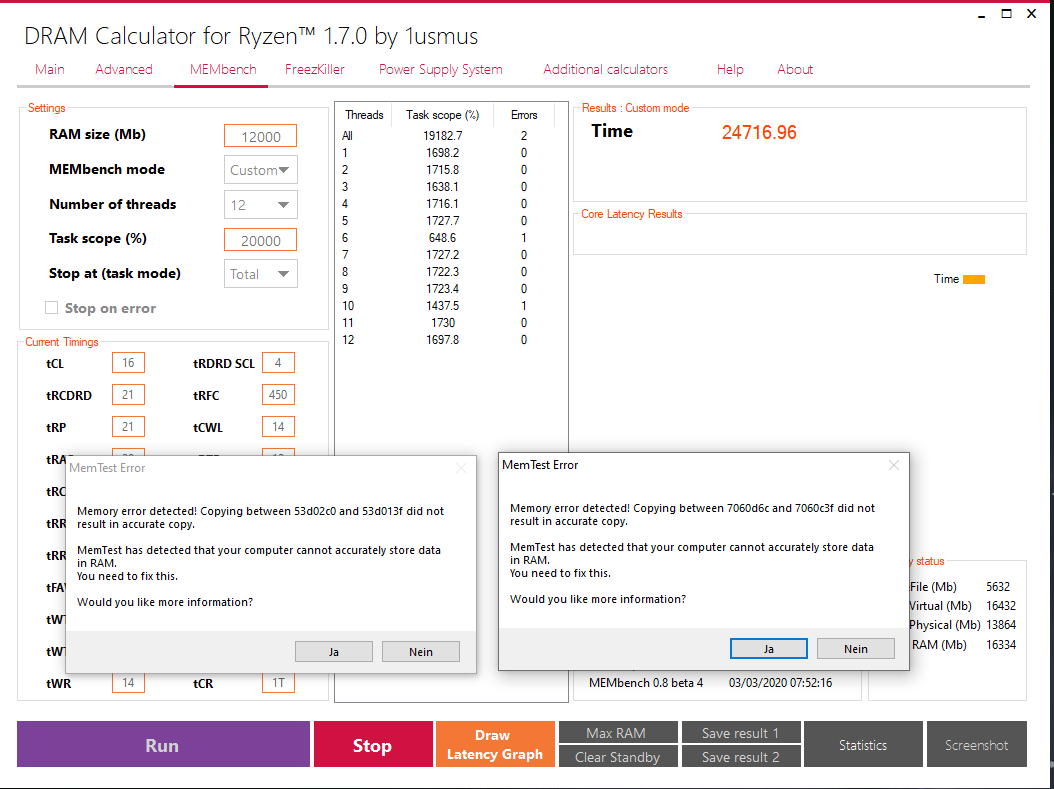
Task: Maximize the DRAM Calculator window
Action: pyautogui.click(x=1006, y=14)
